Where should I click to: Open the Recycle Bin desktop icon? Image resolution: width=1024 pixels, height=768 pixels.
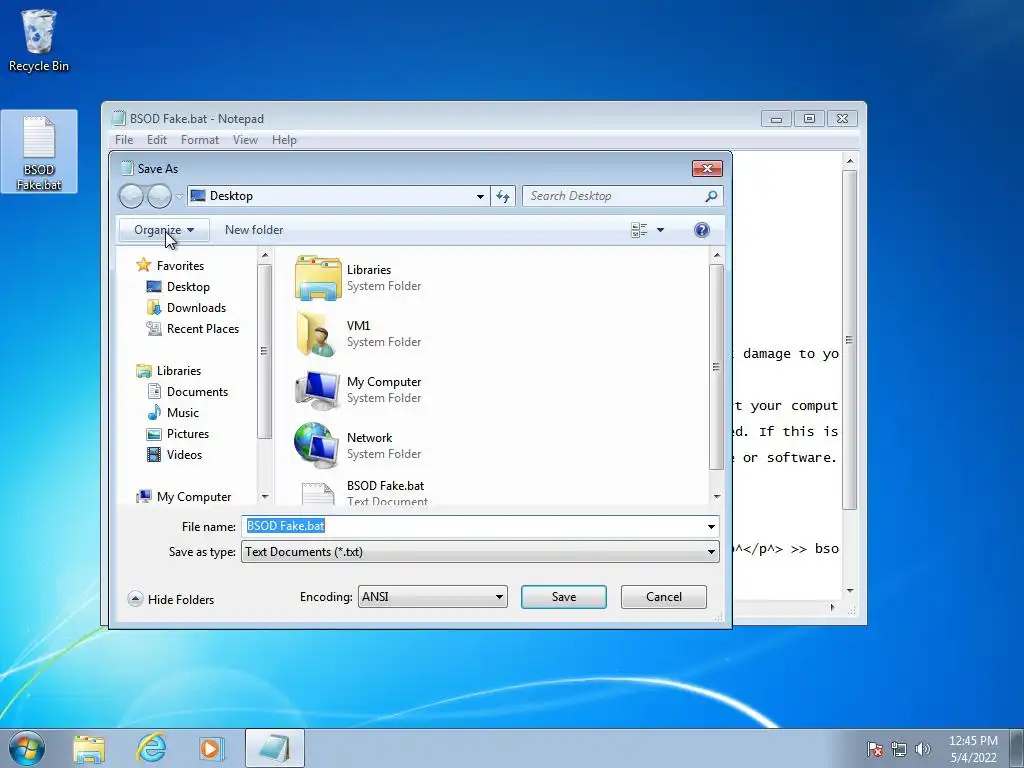pos(39,40)
